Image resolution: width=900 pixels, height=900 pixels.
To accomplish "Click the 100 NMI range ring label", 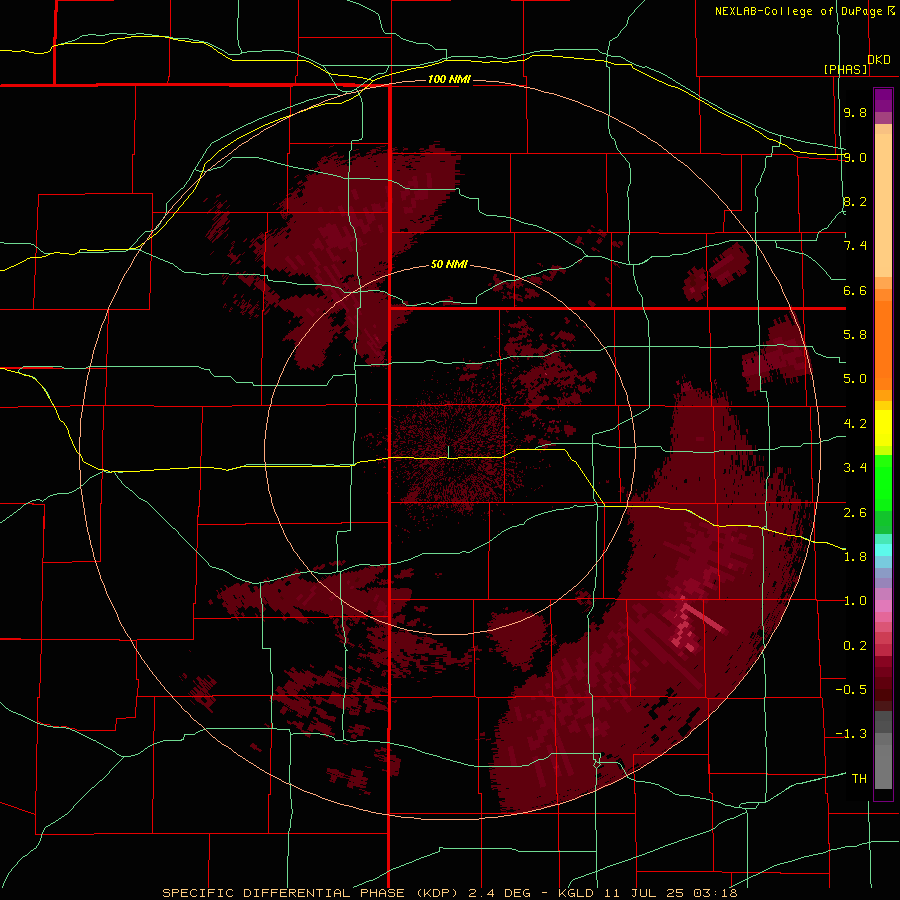I will (x=449, y=79).
